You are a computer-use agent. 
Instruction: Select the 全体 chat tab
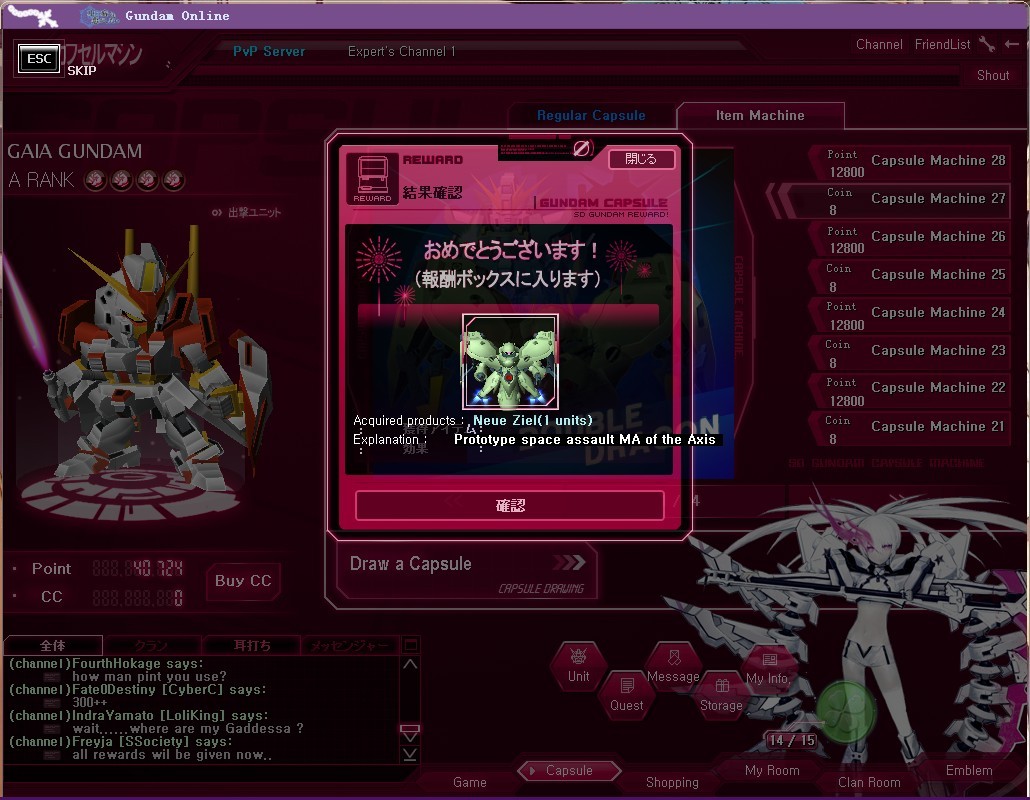click(53, 645)
